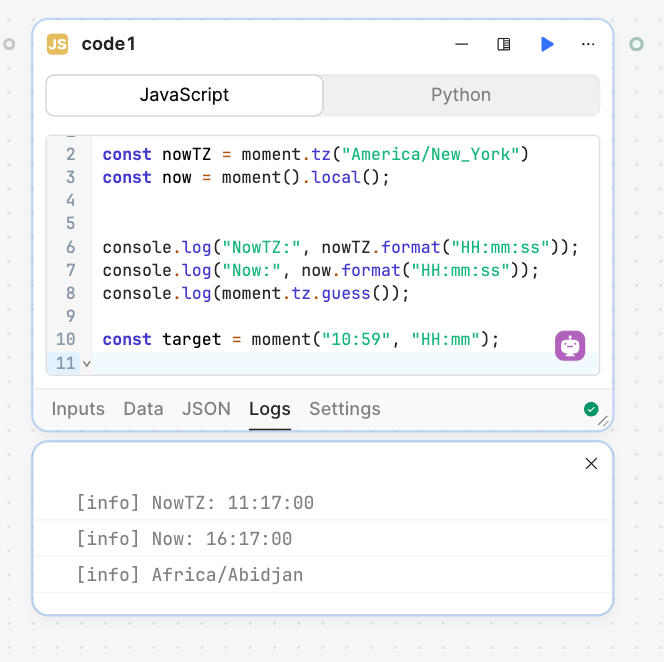Click the yellow JS node icon
The width and height of the screenshot is (664, 662).
[58, 44]
